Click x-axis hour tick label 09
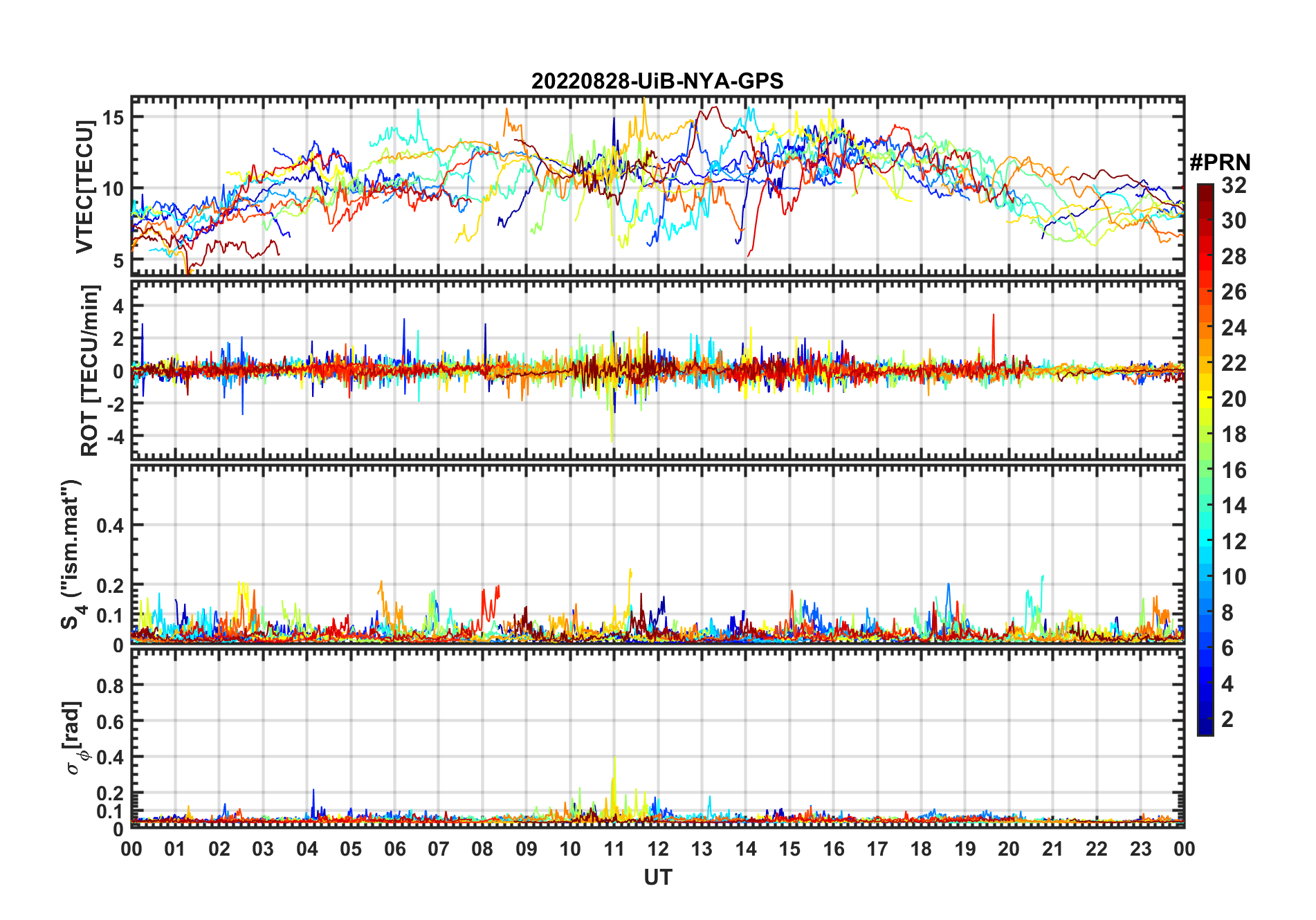The height and width of the screenshot is (920, 1316). [x=527, y=849]
